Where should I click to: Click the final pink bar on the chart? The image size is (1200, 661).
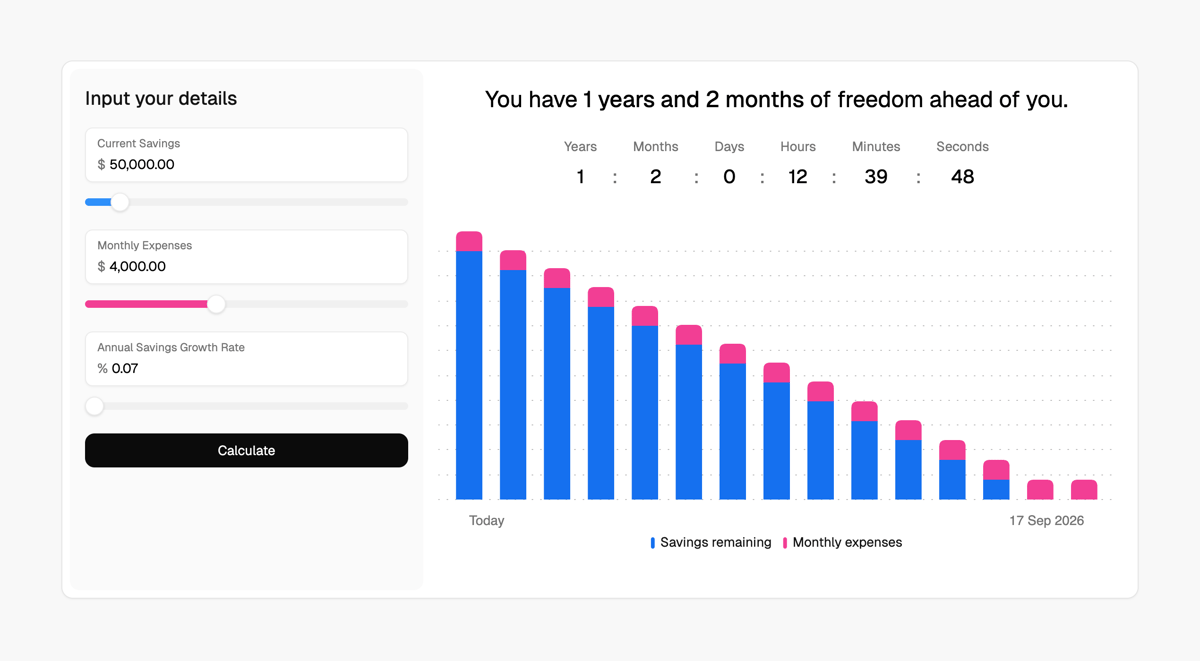pyautogui.click(x=1085, y=489)
